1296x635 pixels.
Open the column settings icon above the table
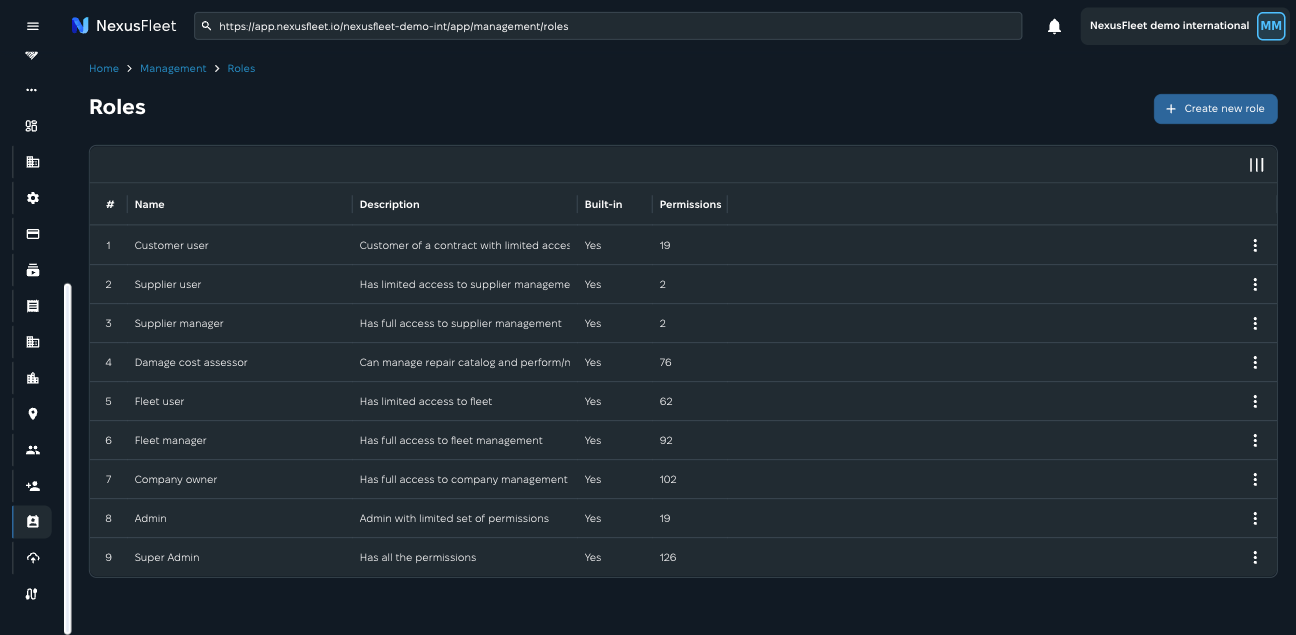coord(1256,165)
